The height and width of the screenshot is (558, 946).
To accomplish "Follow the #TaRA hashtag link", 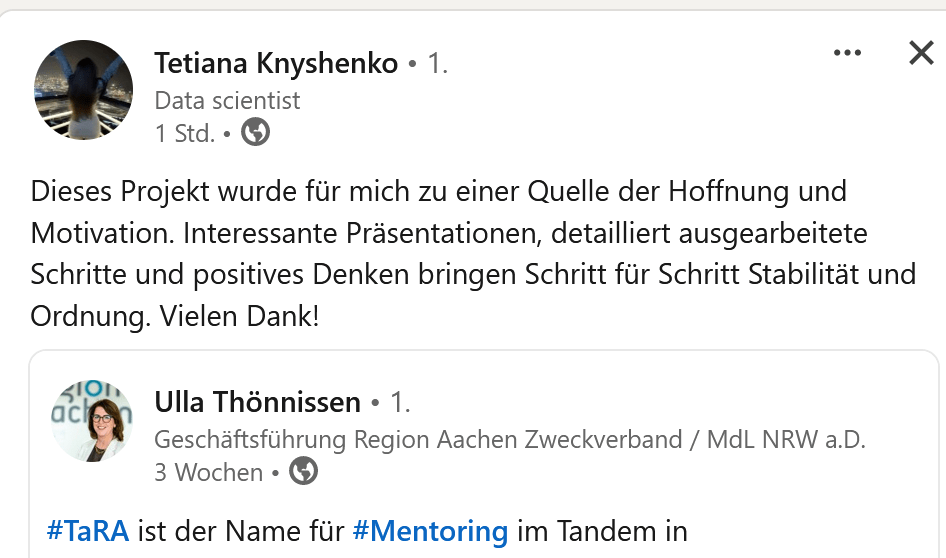I will click(88, 531).
